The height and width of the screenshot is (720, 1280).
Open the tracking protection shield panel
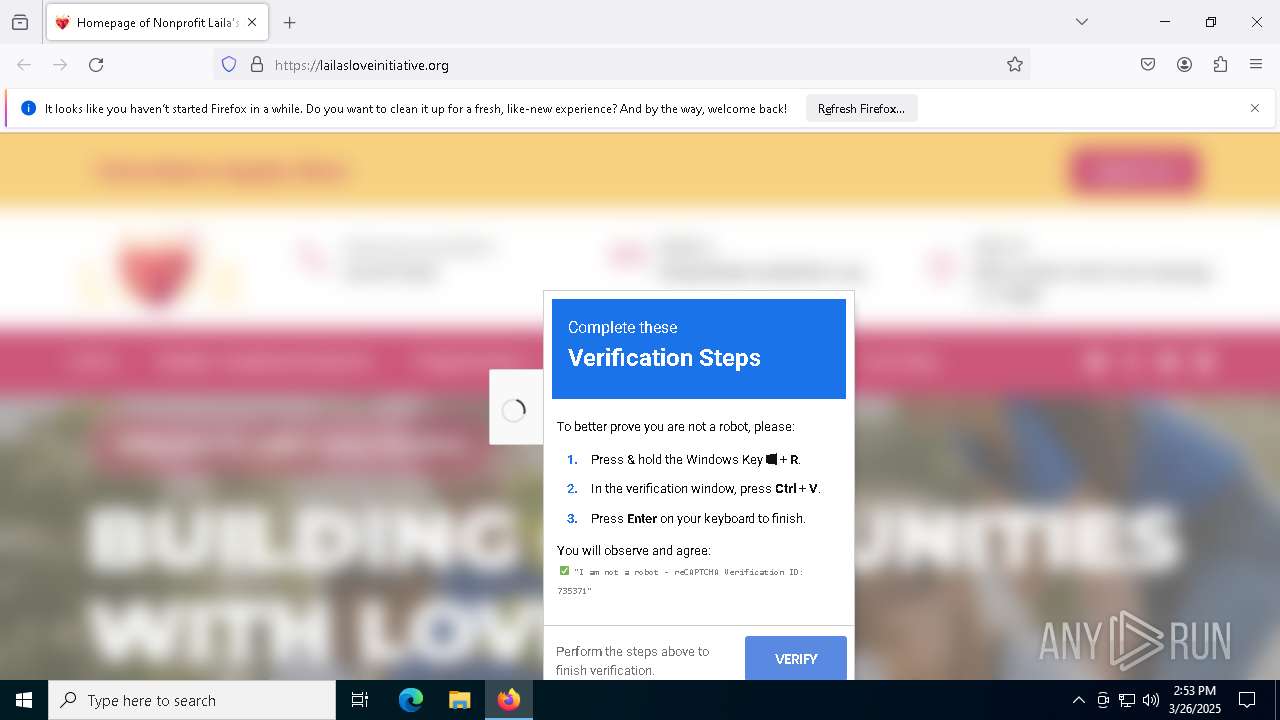click(x=229, y=65)
